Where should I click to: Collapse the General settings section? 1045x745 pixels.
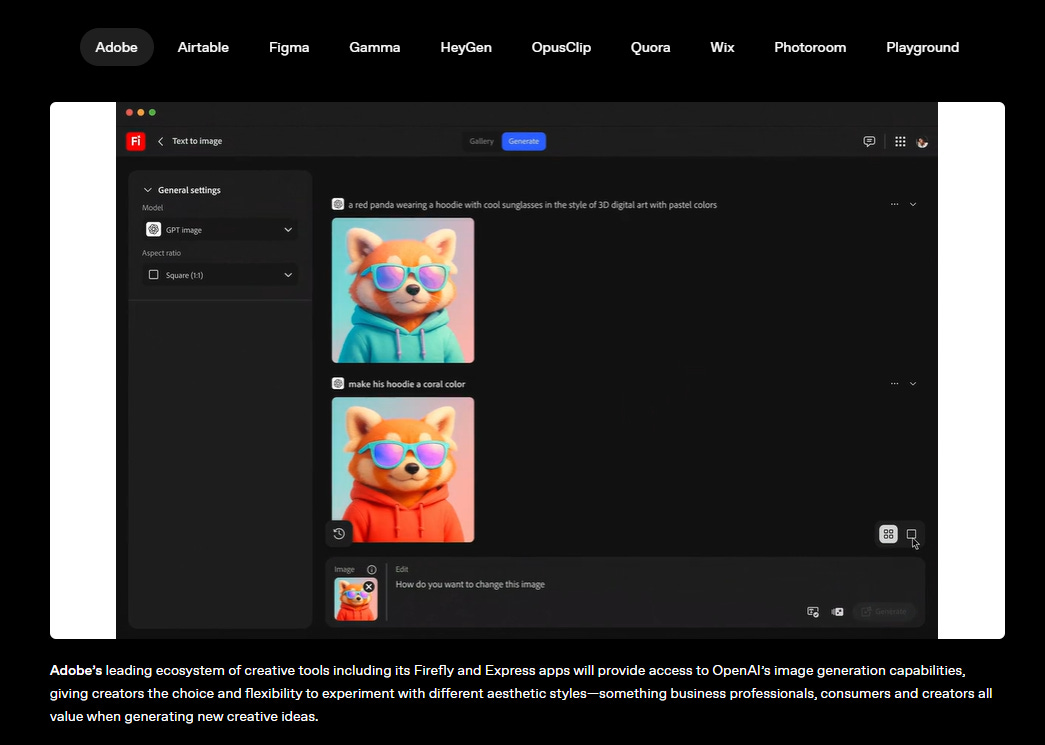148,190
